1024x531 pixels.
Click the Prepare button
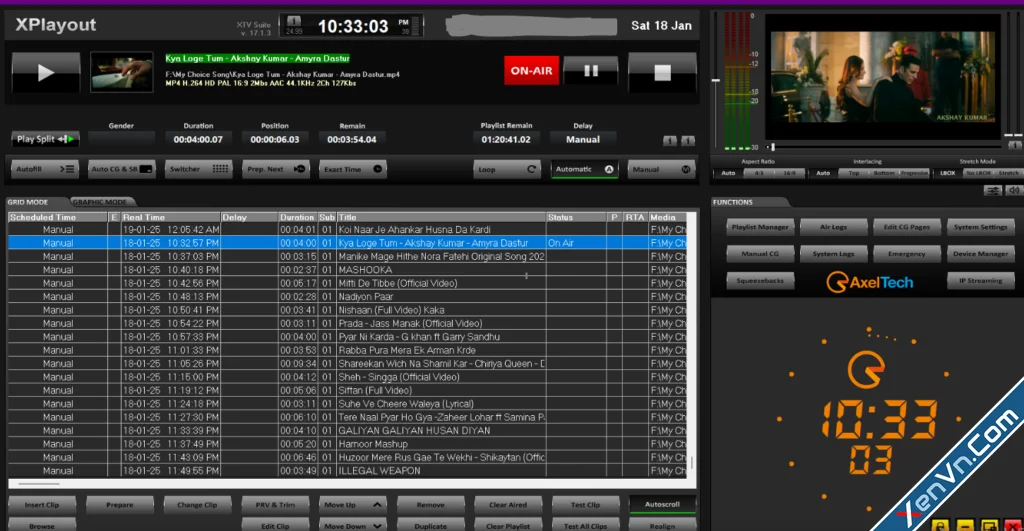point(120,505)
